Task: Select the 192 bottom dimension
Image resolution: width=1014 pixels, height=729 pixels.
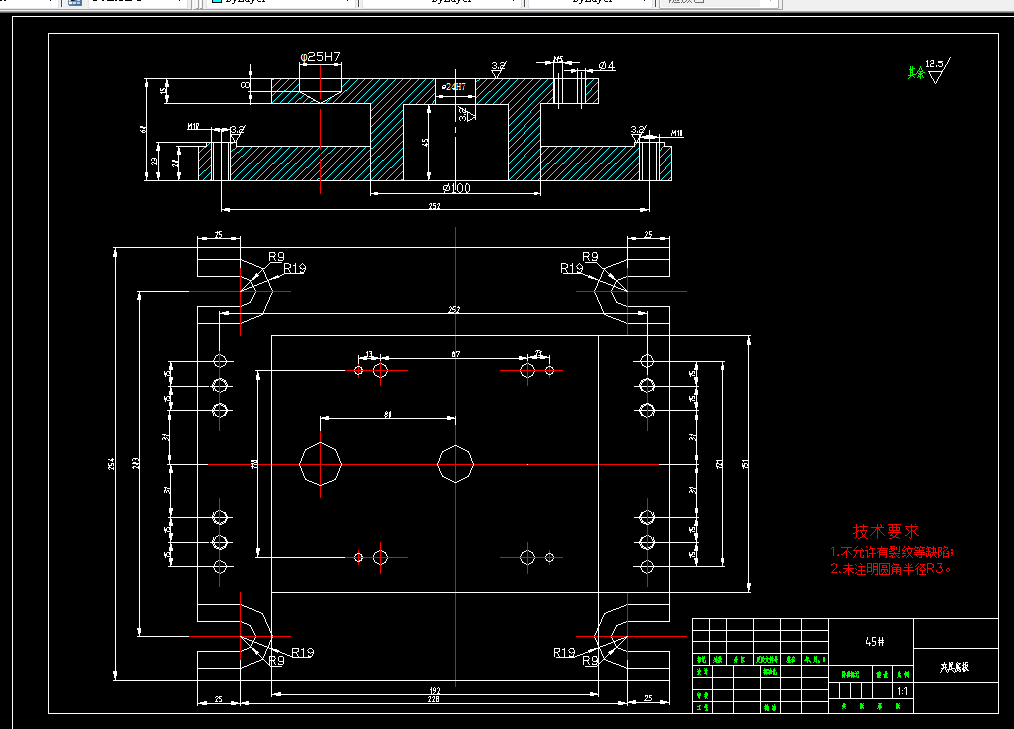Action: click(x=435, y=690)
